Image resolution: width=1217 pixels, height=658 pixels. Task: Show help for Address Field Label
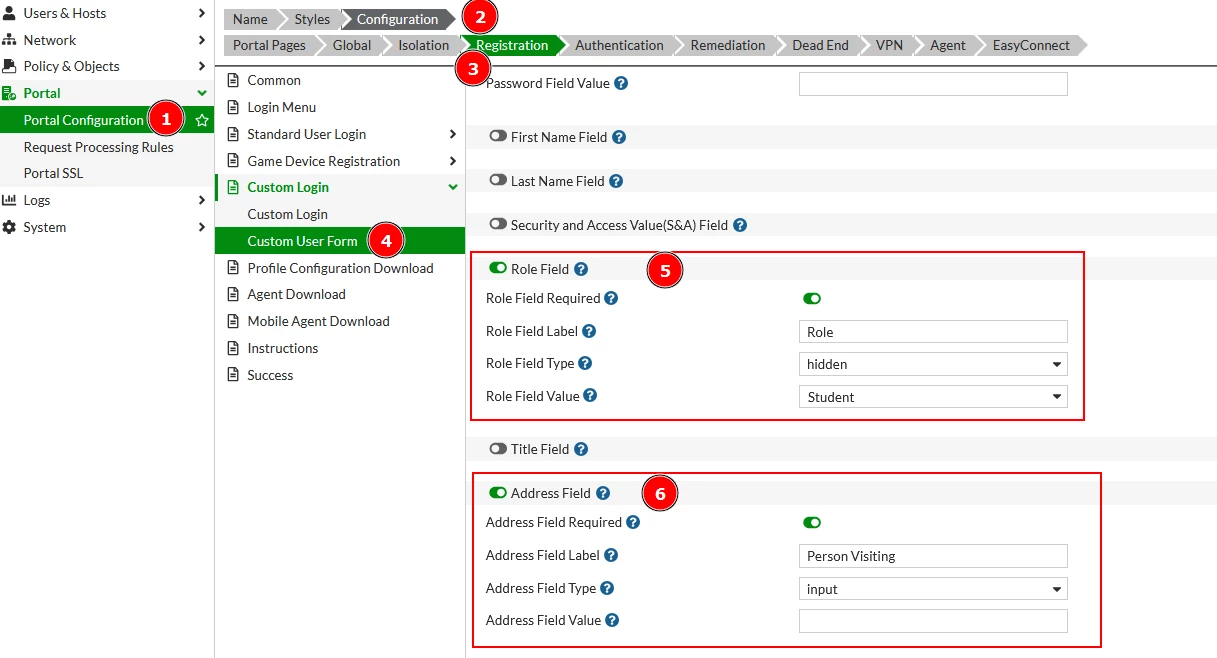click(x=611, y=555)
